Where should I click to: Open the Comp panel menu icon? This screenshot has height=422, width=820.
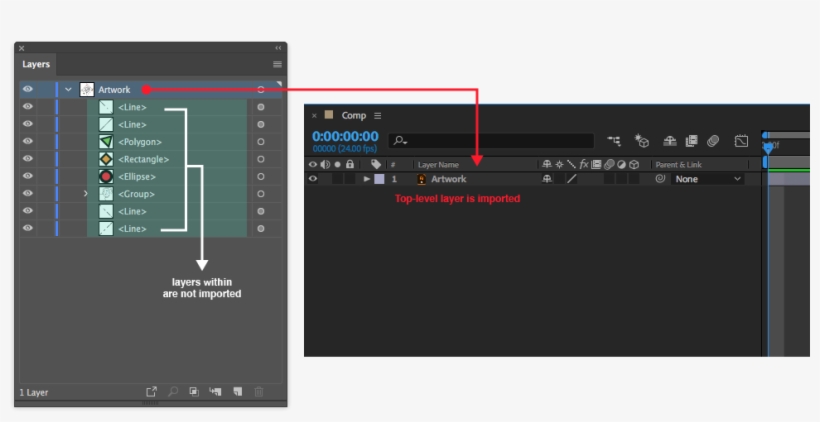coord(378,116)
